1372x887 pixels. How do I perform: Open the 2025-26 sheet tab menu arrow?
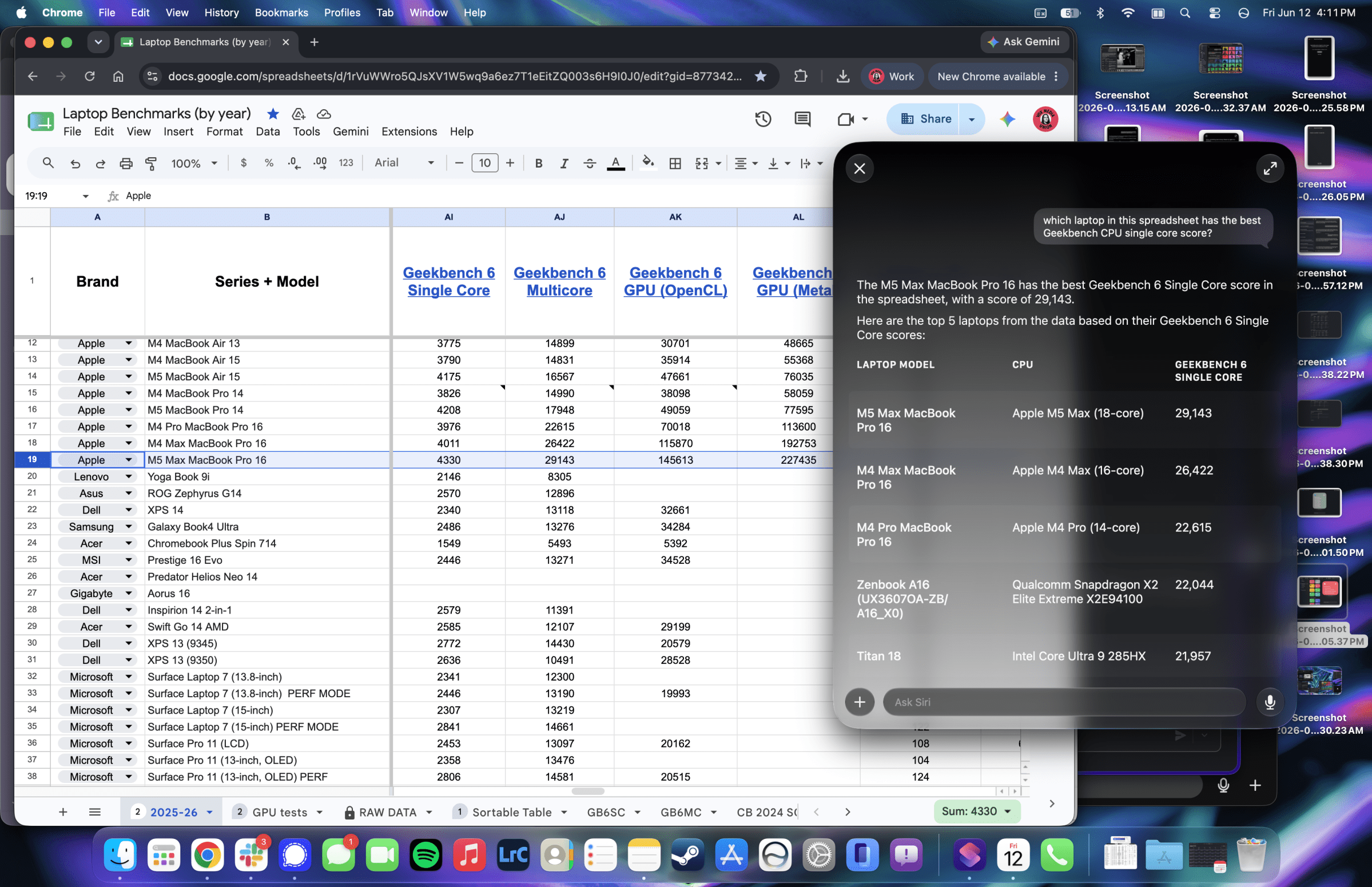210,813
